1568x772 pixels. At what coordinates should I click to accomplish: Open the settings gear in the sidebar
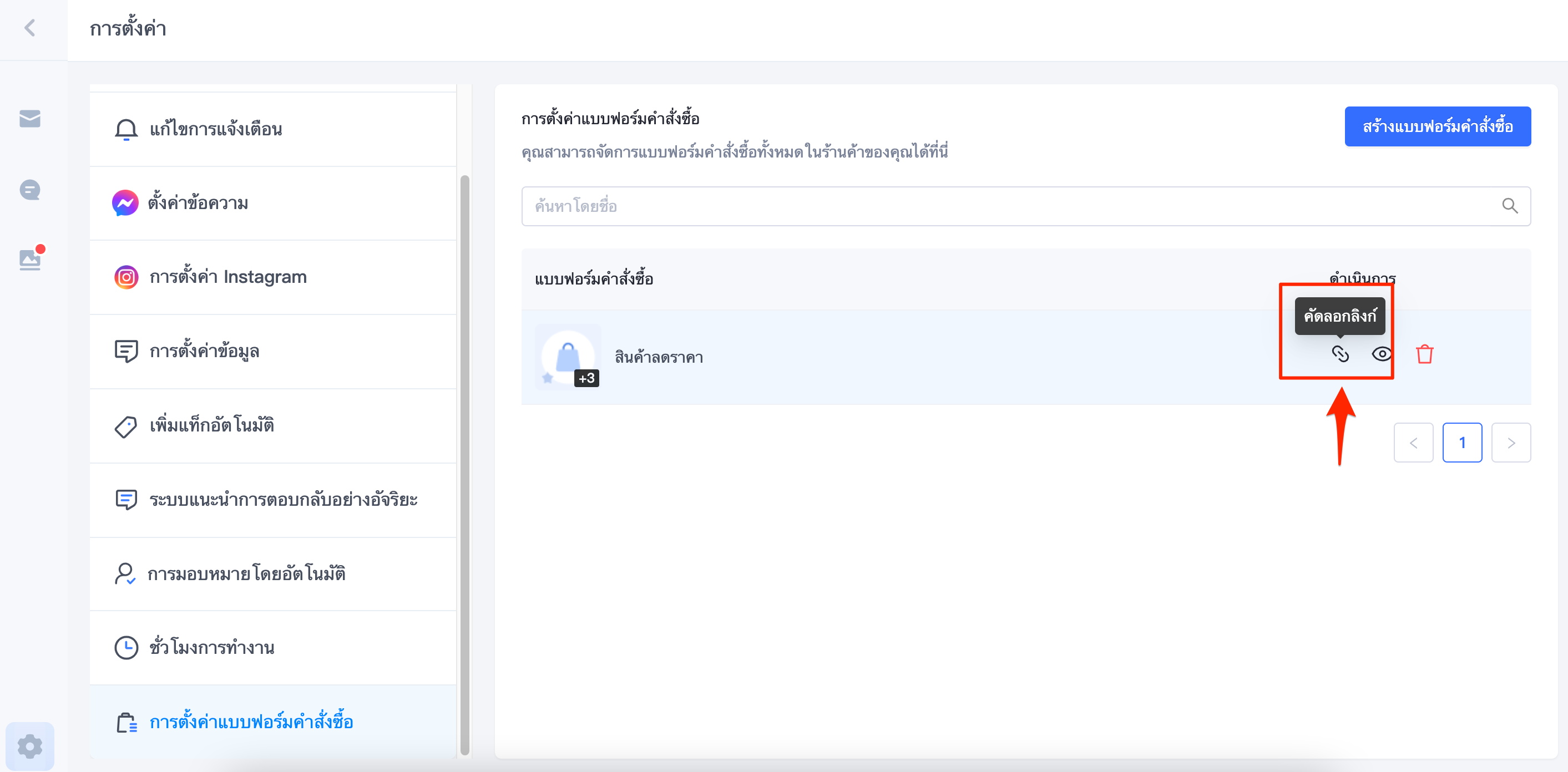pyautogui.click(x=30, y=746)
